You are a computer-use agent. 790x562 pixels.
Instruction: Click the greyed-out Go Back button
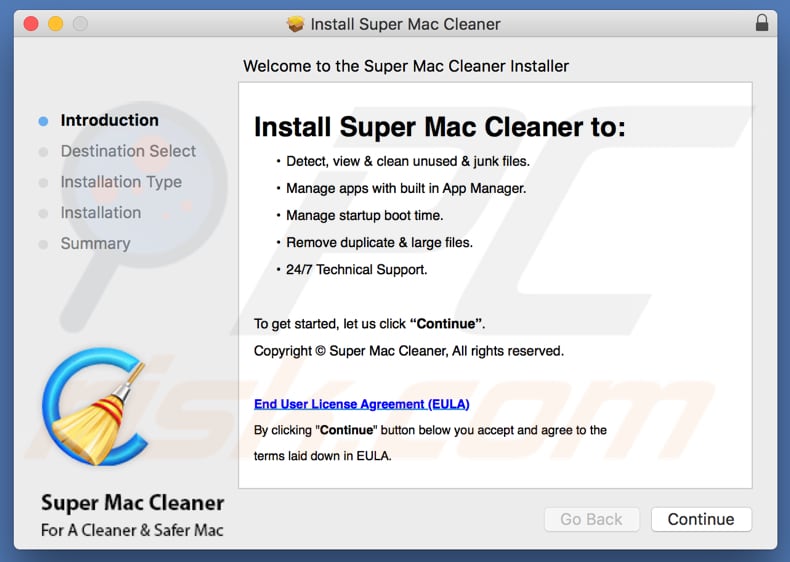[x=591, y=519]
